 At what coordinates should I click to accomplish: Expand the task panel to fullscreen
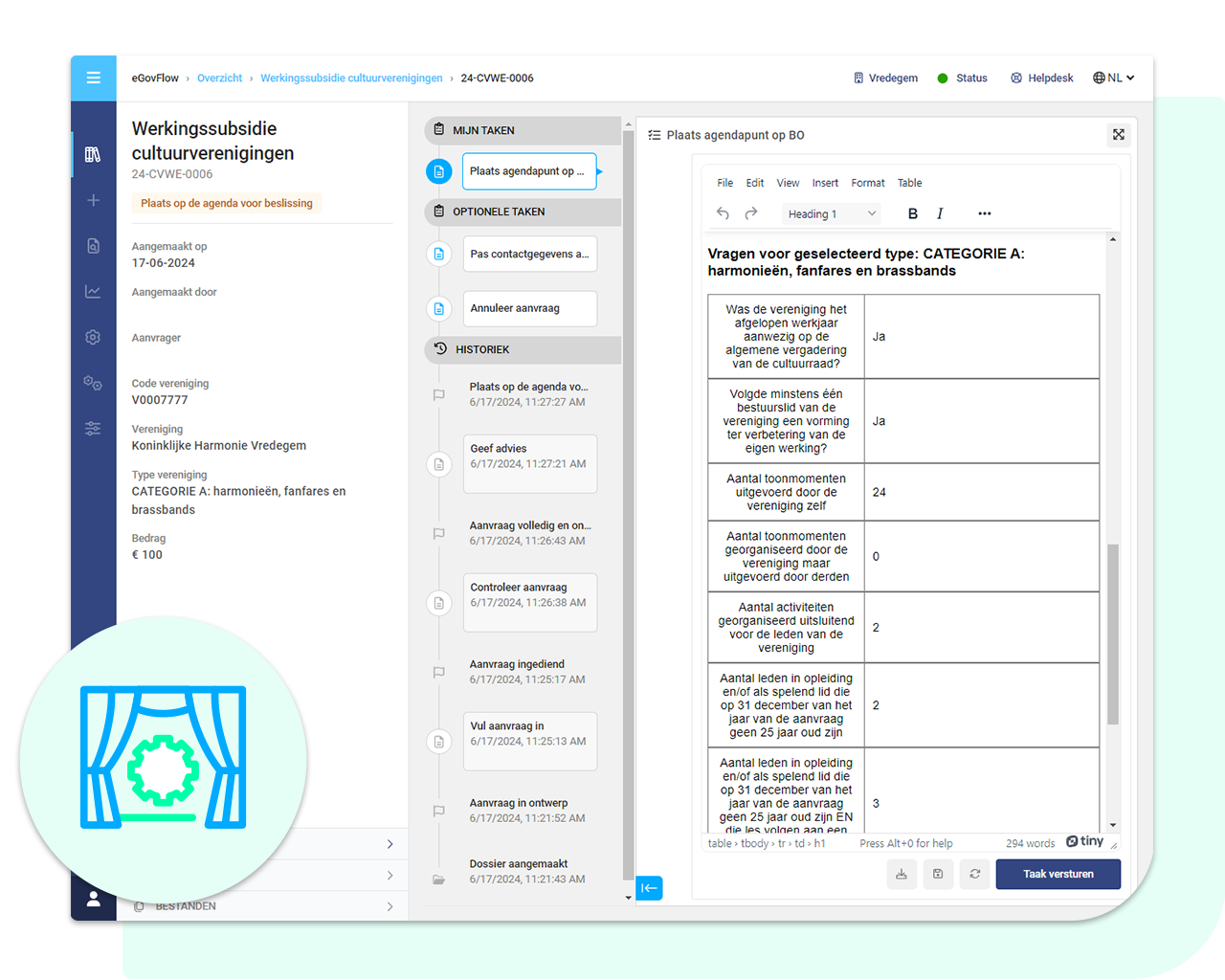click(1118, 135)
